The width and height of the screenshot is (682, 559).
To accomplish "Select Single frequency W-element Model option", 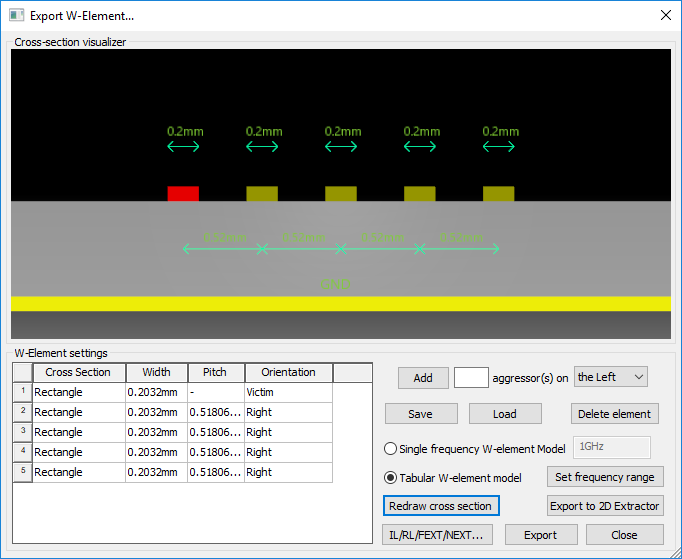I will pyautogui.click(x=391, y=449).
